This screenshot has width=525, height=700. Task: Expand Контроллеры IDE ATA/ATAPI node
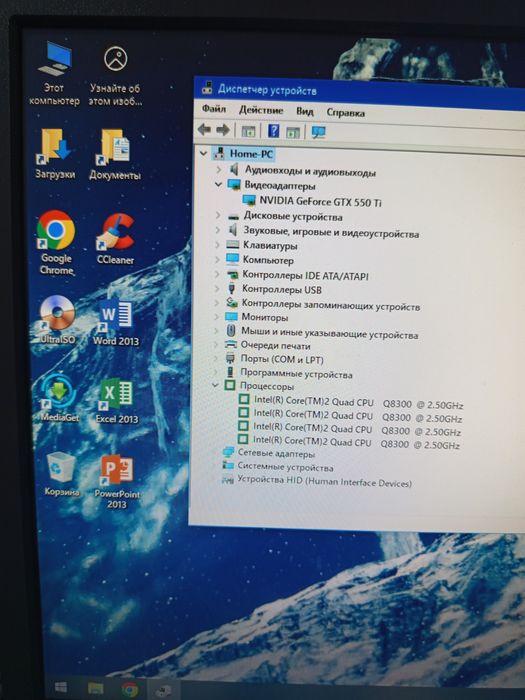click(217, 274)
